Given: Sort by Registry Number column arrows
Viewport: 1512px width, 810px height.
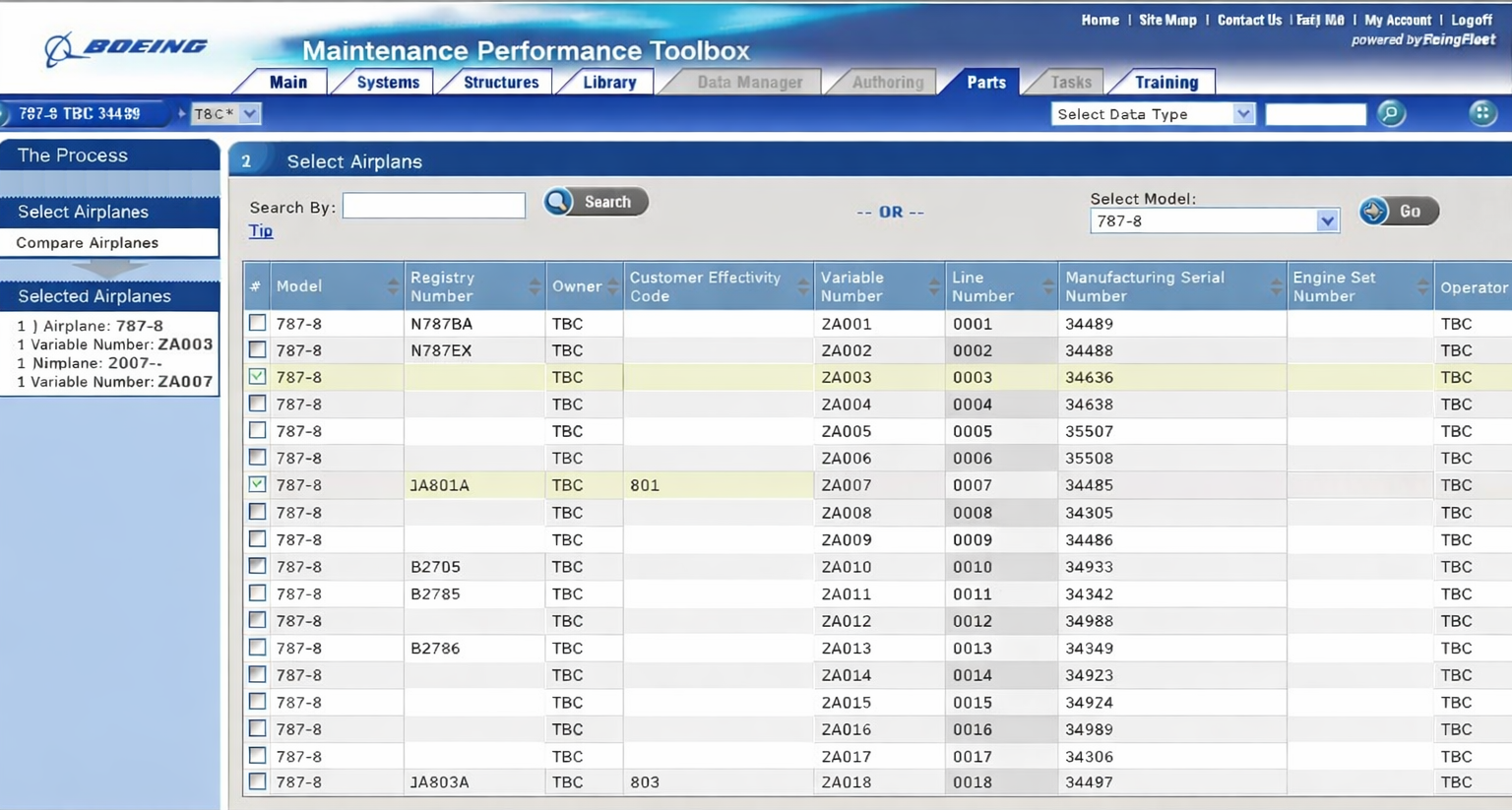Looking at the screenshot, I should pos(535,286).
